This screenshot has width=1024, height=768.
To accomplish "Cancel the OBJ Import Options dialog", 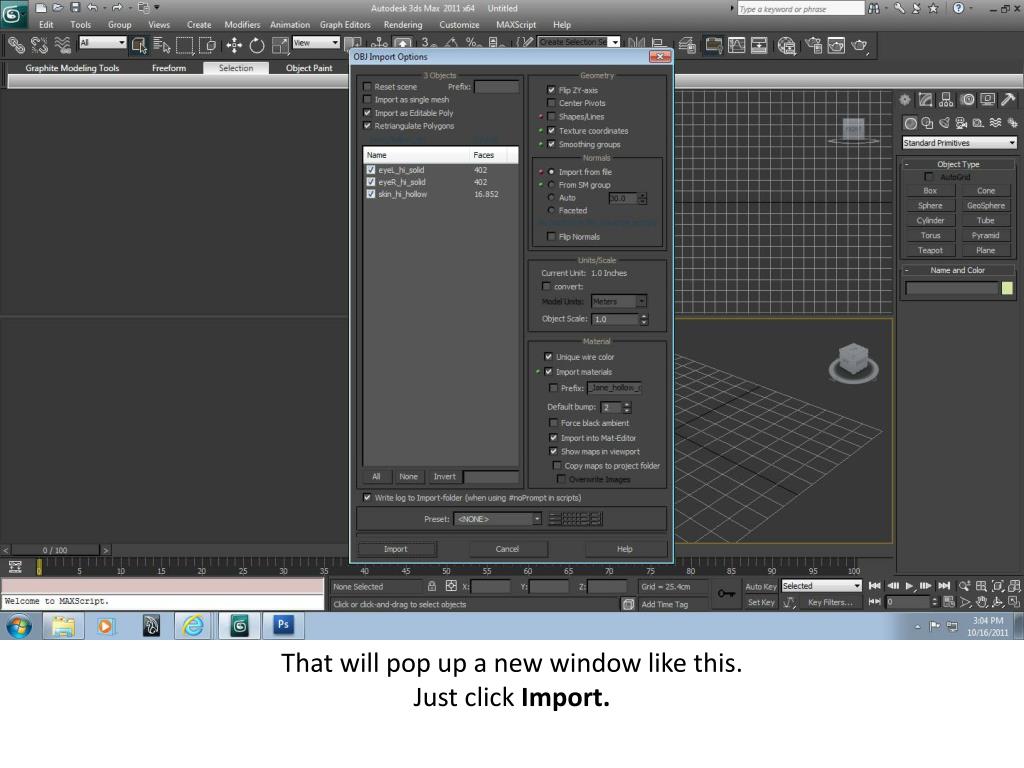I will coord(507,549).
